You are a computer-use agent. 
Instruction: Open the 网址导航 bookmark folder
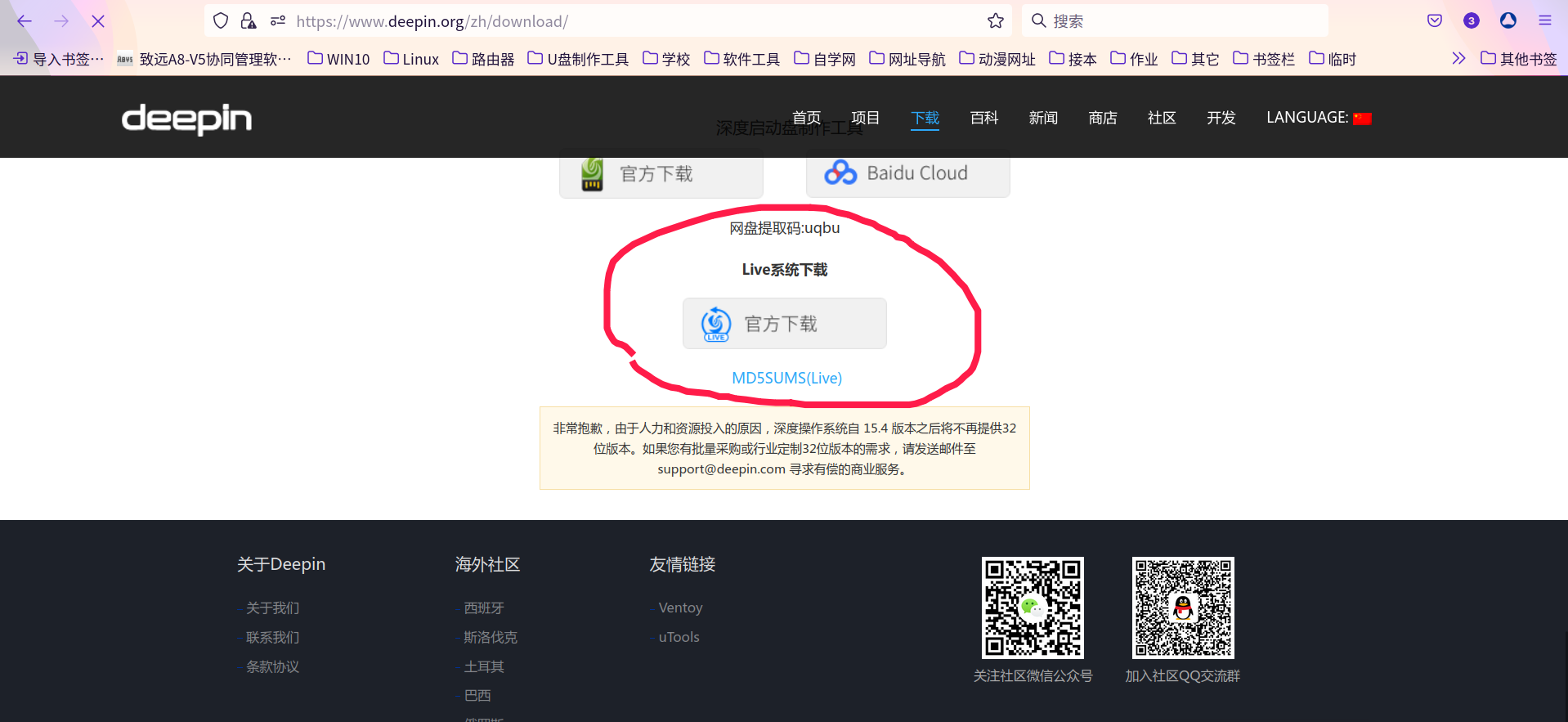[x=907, y=59]
